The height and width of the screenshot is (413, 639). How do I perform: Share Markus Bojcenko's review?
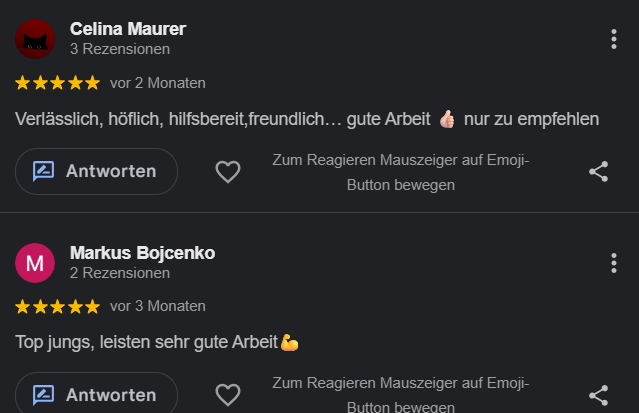598,395
